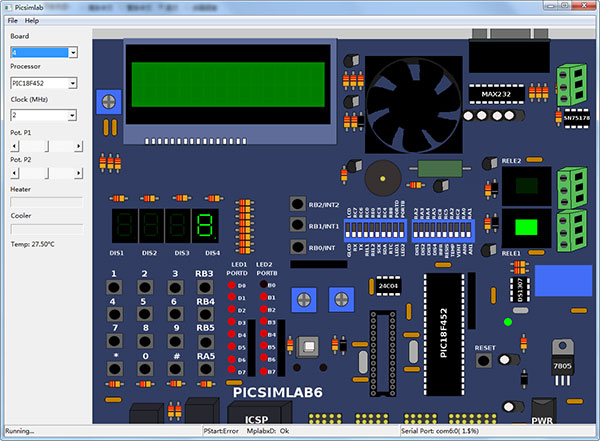Screen dimensions: 600x441
Task: Click right arrow of Pot. P1
Action: coord(78,146)
